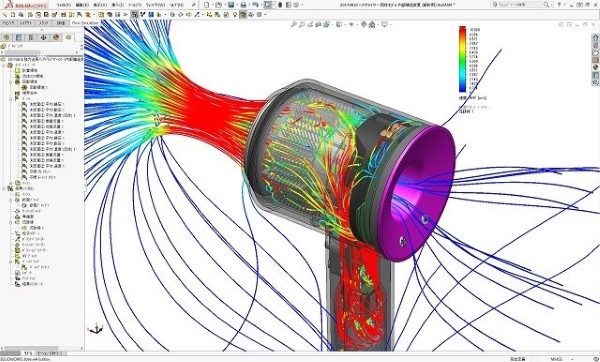
Task: Open the dropdown arrow beside the New icon
Action: pyautogui.click(x=212, y=5)
